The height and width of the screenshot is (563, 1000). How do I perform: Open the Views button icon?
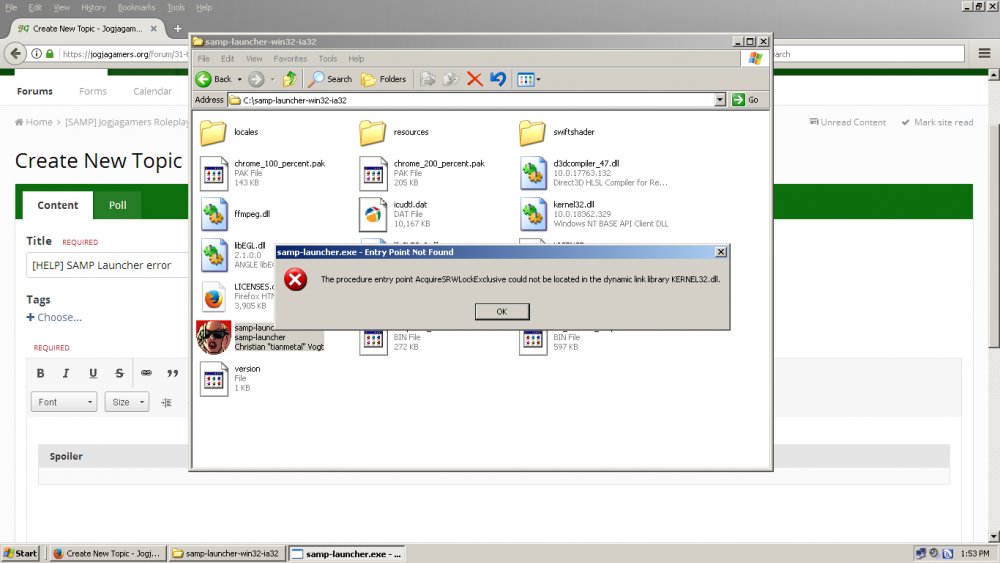pos(526,80)
